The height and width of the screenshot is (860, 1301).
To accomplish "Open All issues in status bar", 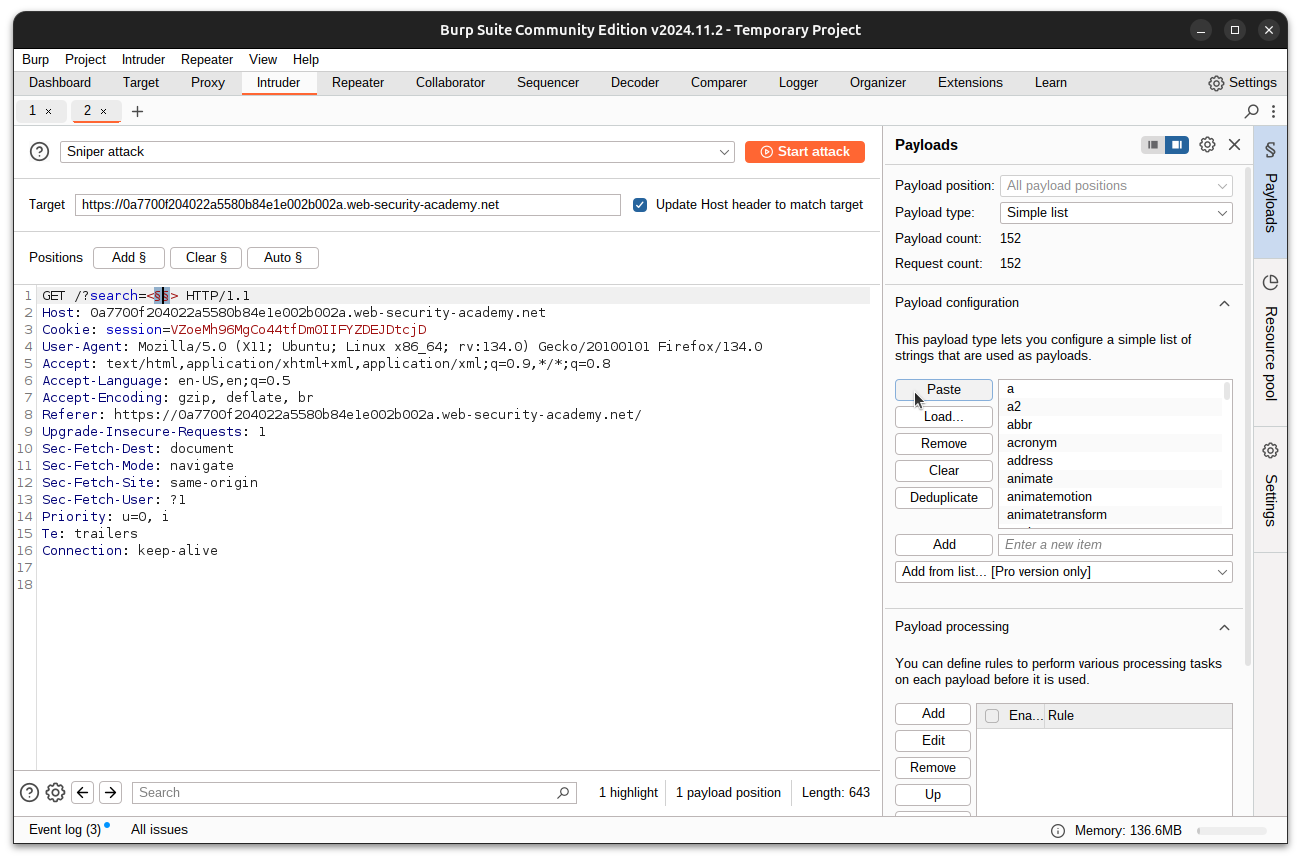I will tap(159, 830).
